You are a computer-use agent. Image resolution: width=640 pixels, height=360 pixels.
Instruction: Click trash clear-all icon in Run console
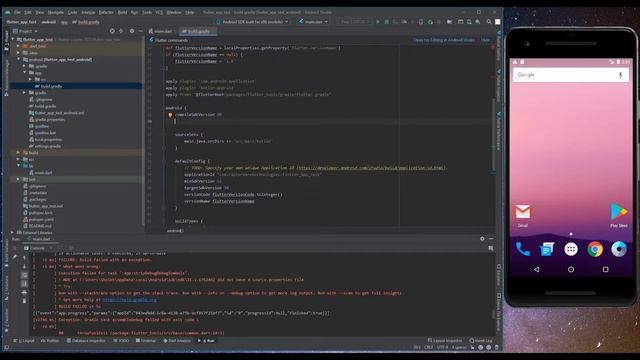[24, 301]
